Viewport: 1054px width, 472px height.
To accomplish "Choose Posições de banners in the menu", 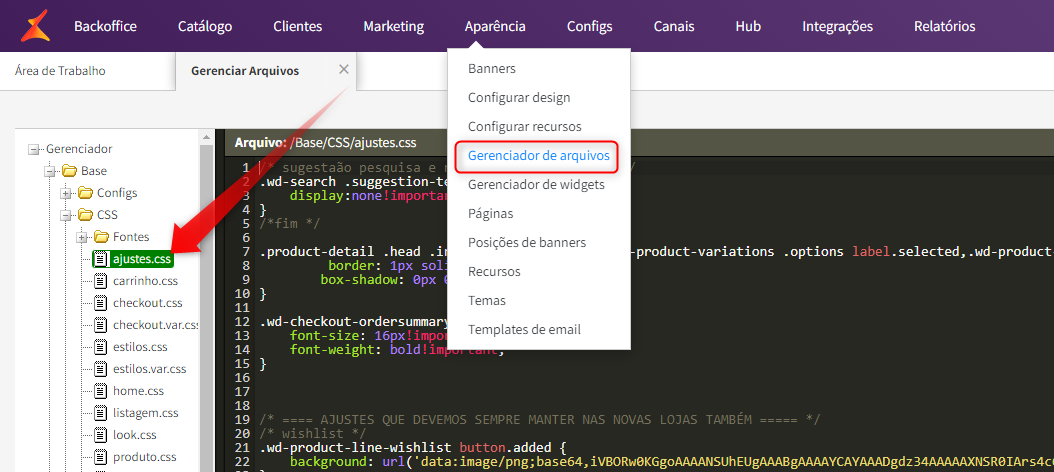I will tap(527, 243).
